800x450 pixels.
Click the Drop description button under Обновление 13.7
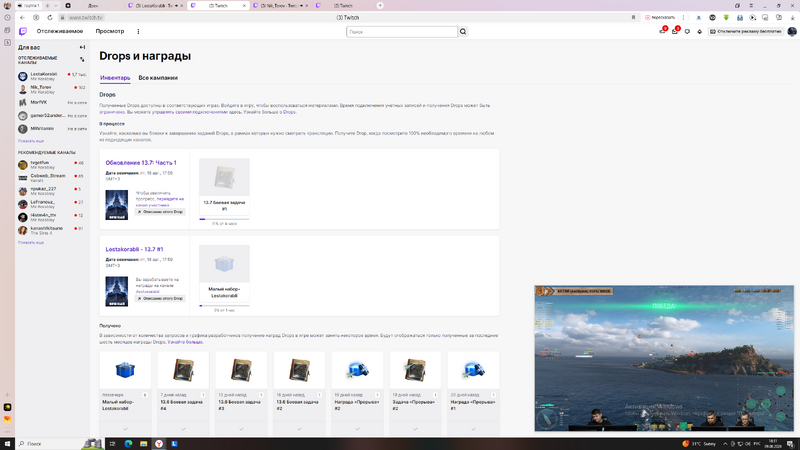(160, 212)
